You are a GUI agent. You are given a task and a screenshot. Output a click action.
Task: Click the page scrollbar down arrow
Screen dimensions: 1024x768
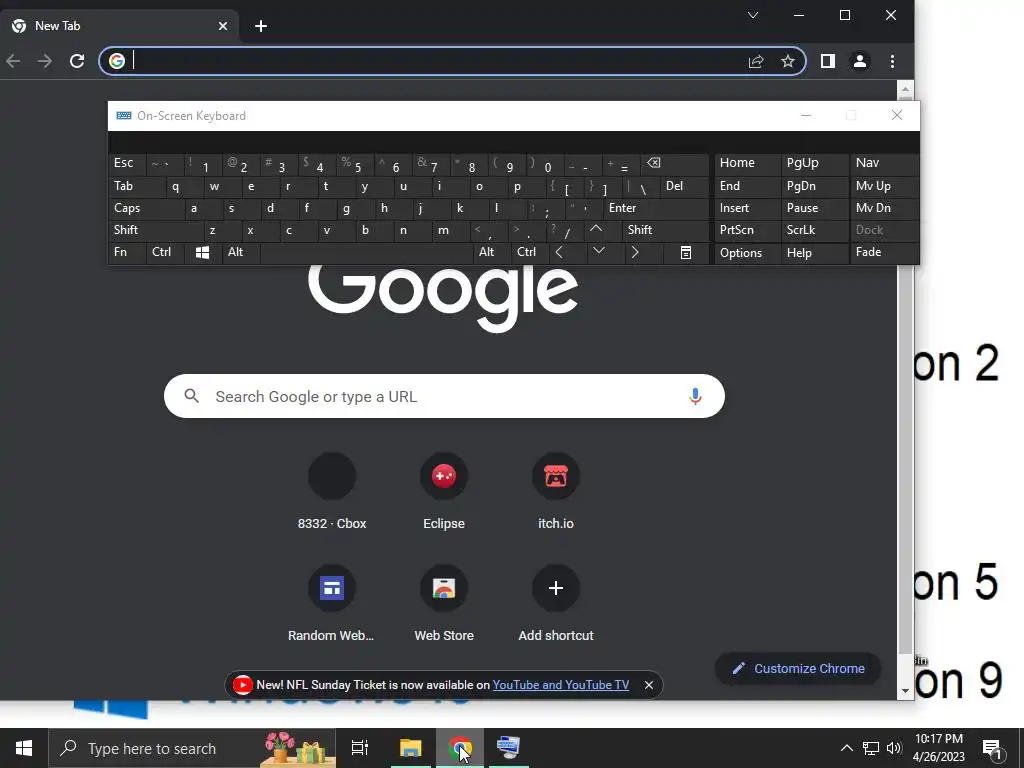tap(905, 691)
